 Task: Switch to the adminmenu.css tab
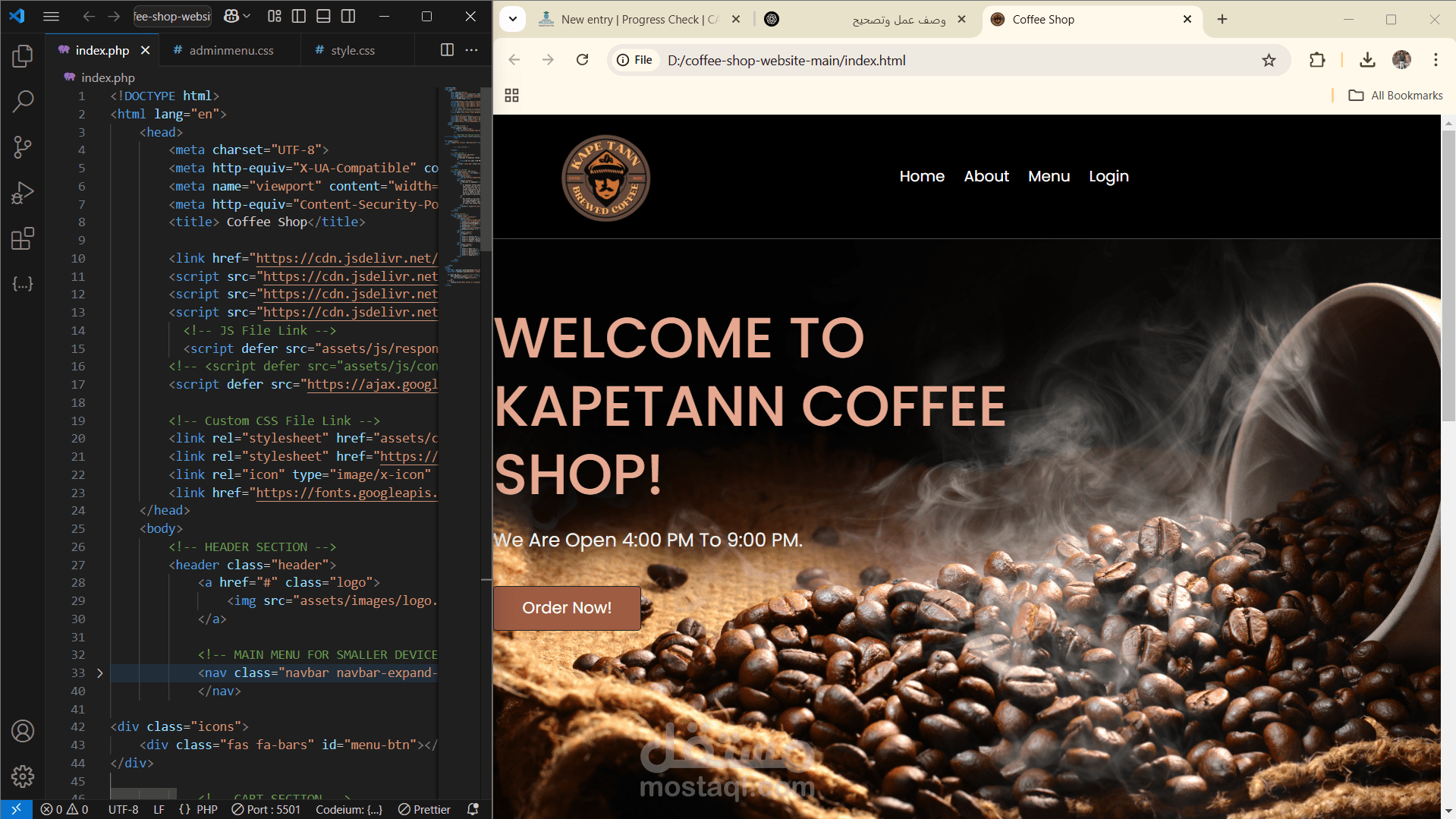click(x=231, y=50)
